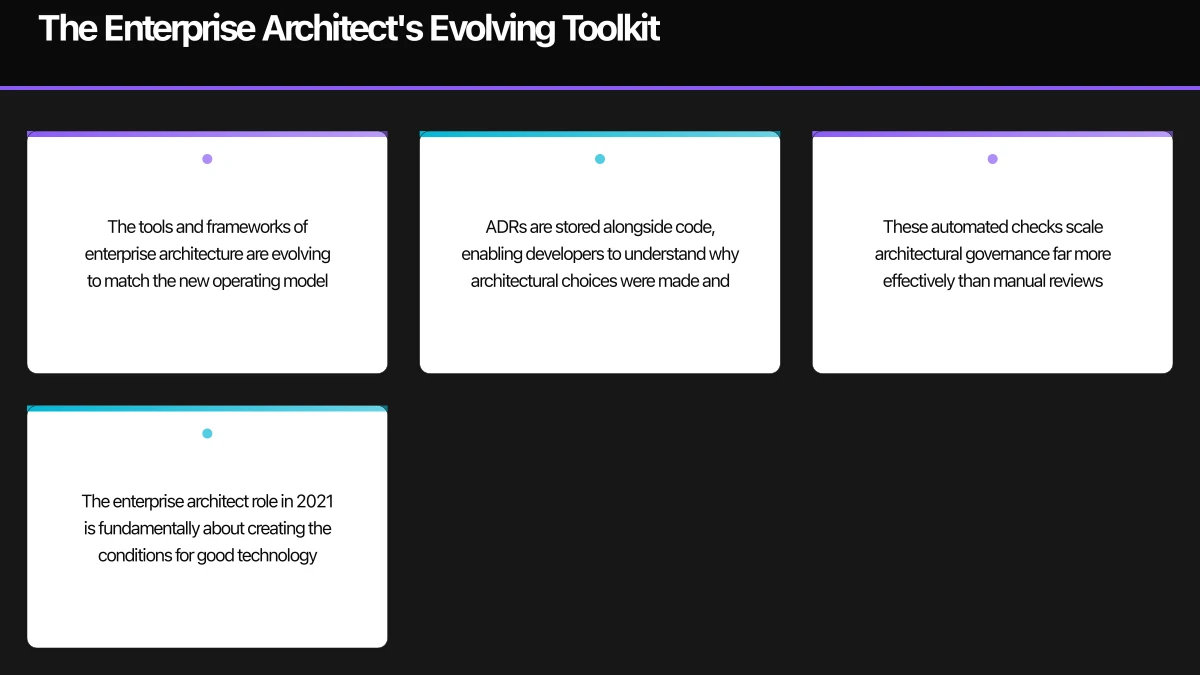
Task: Select the purple dot on the governance card
Action: (992, 158)
